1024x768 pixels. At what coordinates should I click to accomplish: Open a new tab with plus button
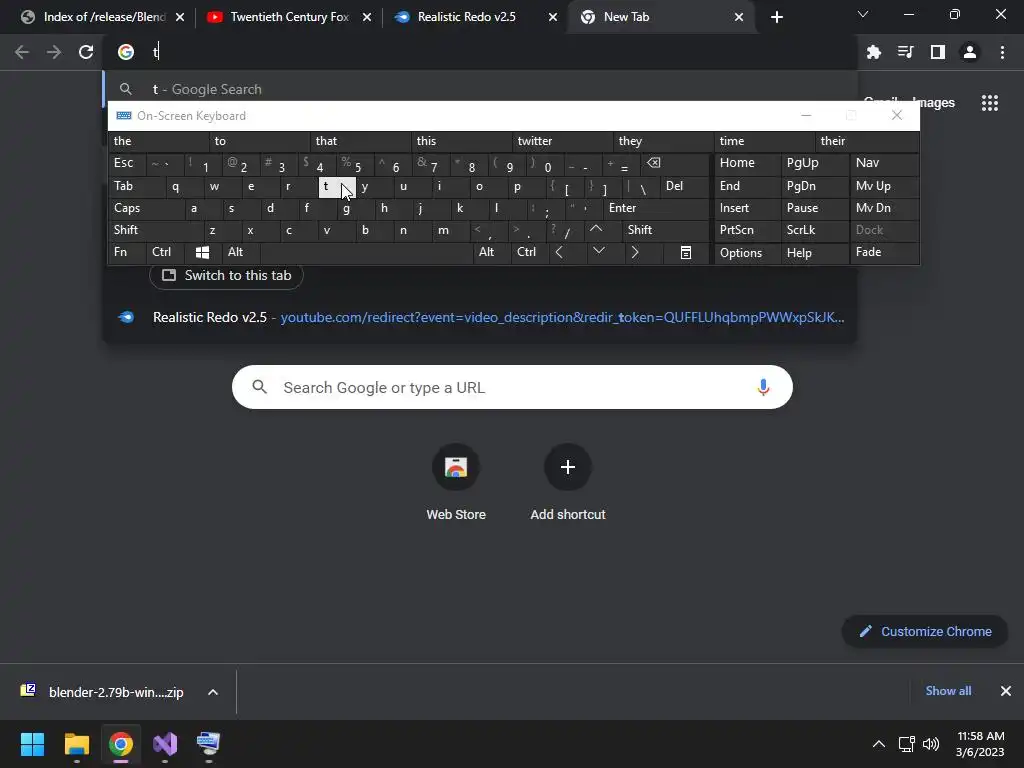pos(776,17)
